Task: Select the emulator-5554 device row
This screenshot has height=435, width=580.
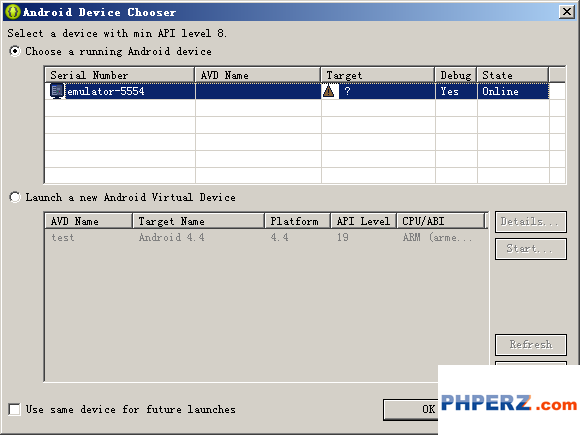Action: click(297, 91)
